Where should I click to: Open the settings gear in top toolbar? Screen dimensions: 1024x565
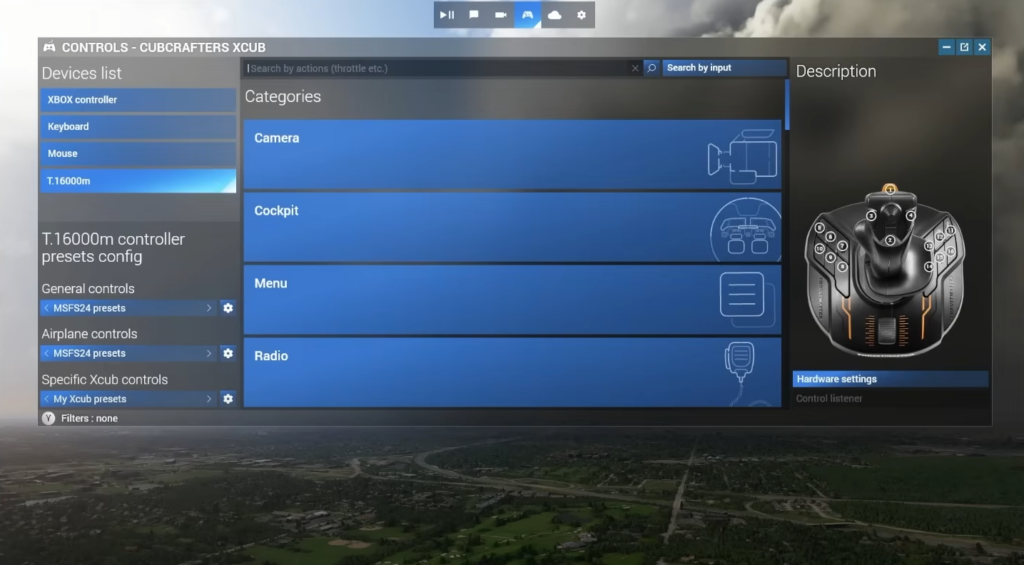coord(581,15)
